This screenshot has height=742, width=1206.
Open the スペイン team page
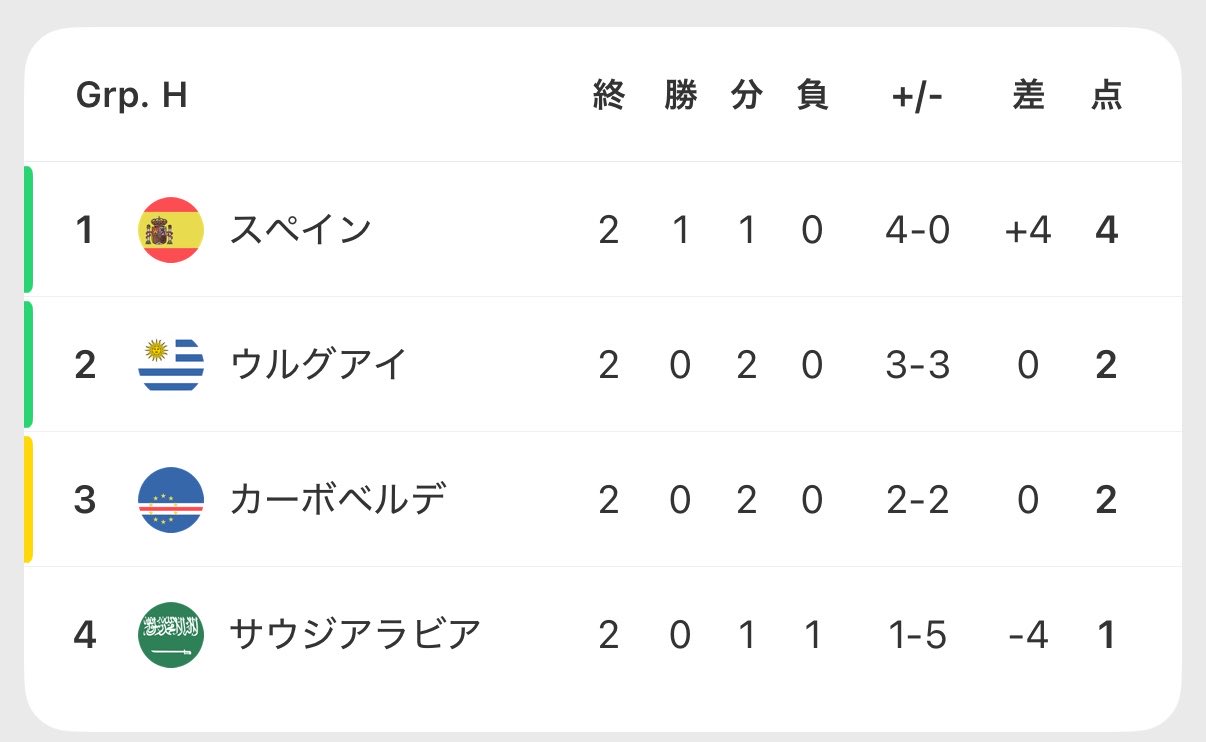(x=301, y=230)
